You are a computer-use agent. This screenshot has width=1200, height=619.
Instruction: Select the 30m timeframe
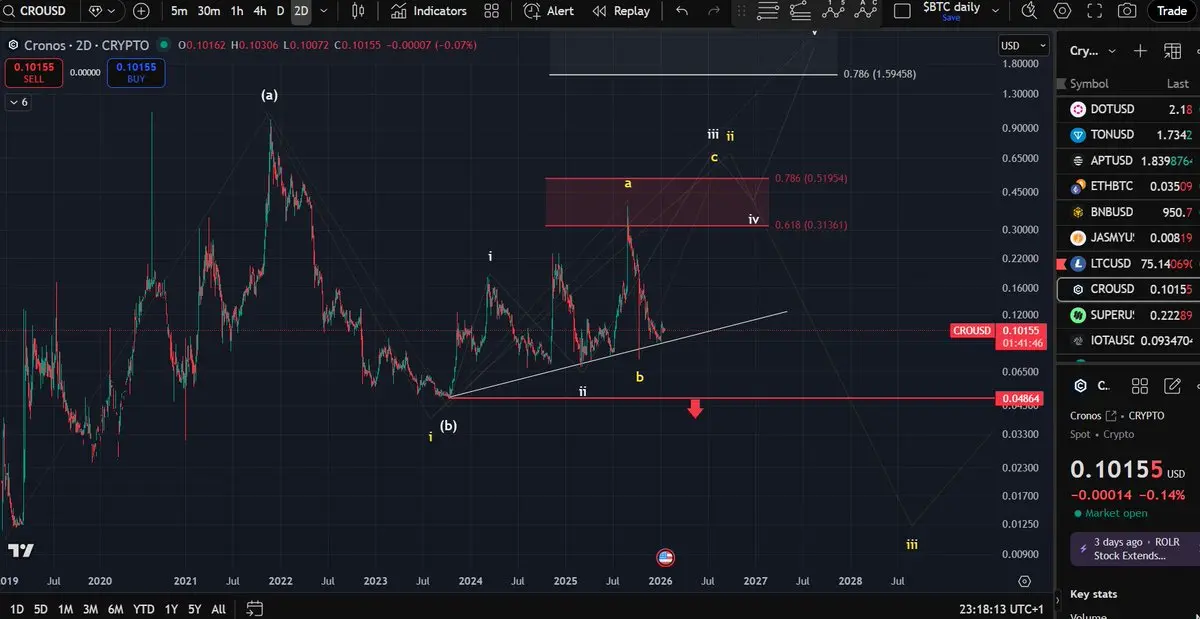(x=209, y=11)
